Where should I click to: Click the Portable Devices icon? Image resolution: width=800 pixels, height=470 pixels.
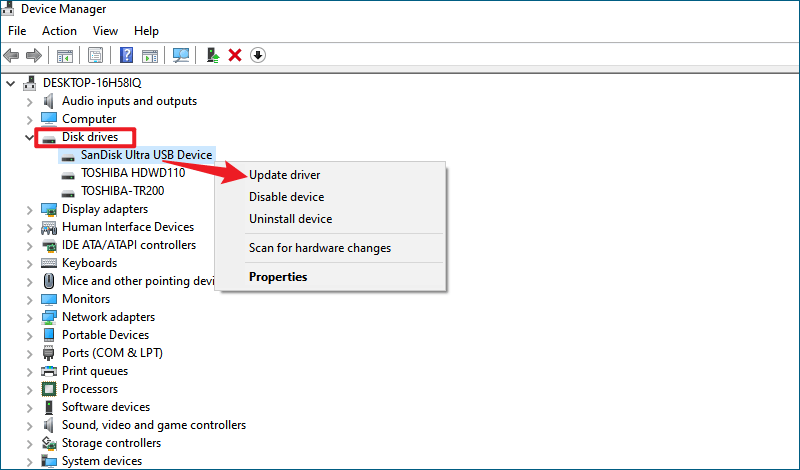point(49,335)
